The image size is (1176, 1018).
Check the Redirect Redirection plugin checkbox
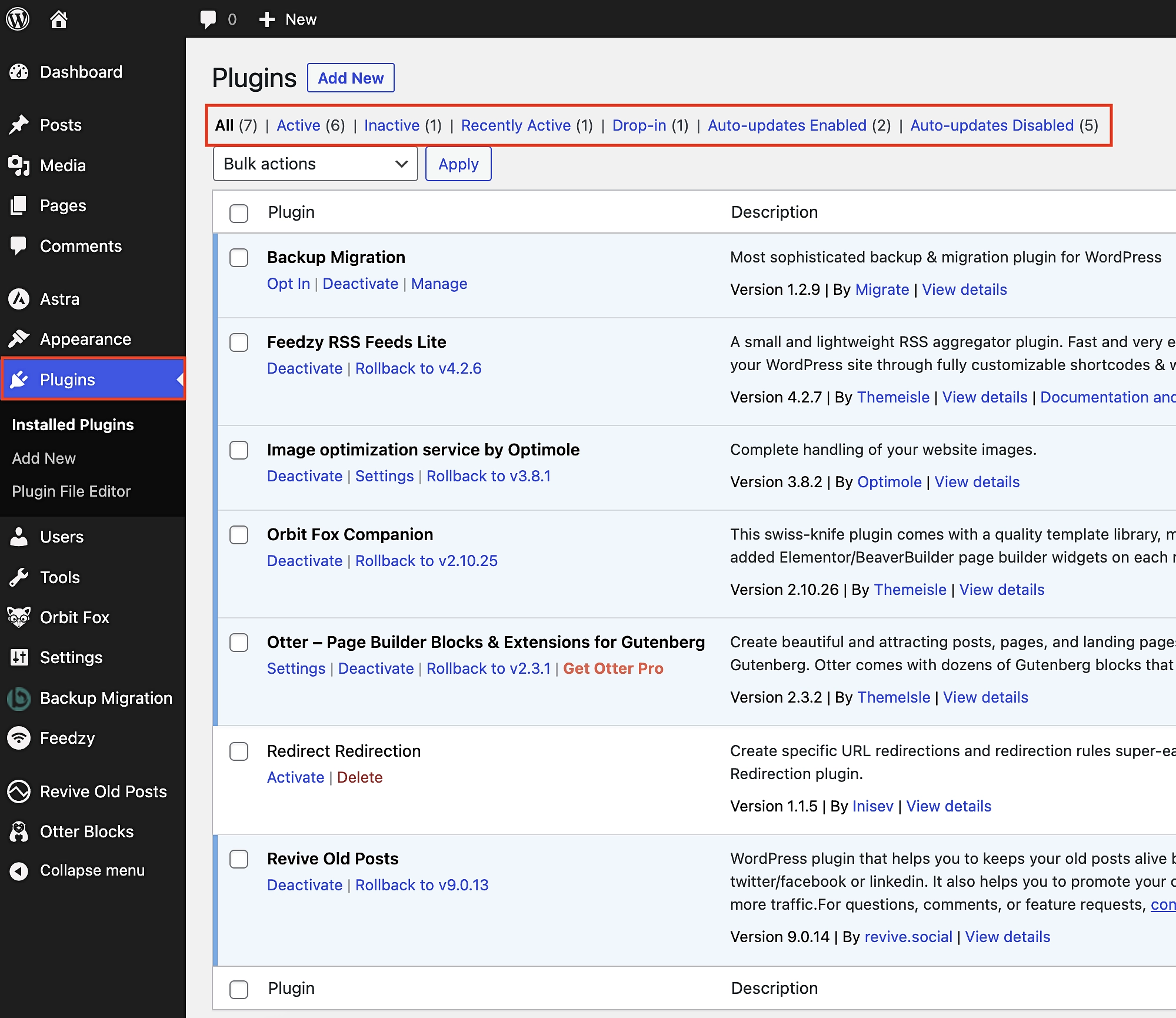(x=239, y=751)
